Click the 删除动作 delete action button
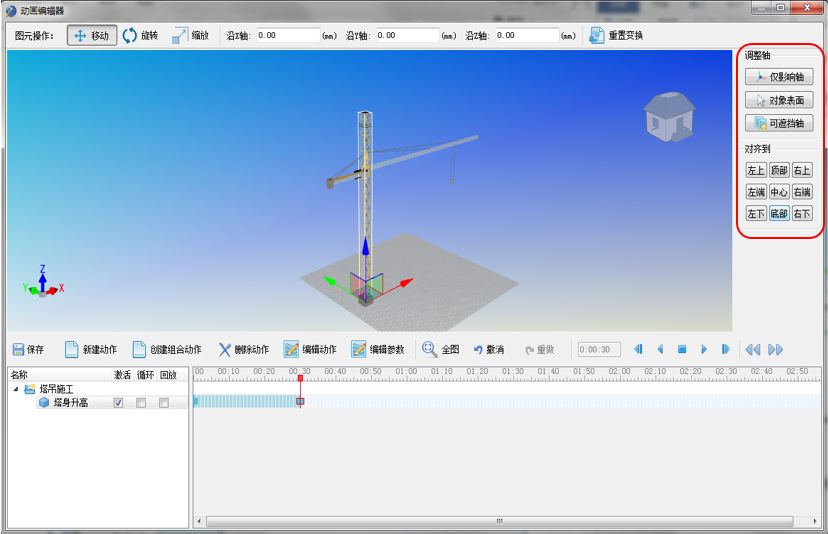Image resolution: width=828 pixels, height=534 pixels. point(244,349)
